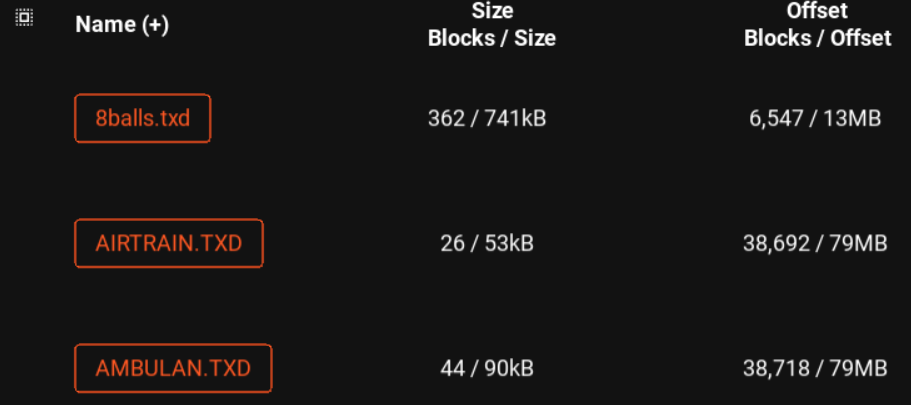Click the Offset column header title
The width and height of the screenshot is (911, 405).
[x=817, y=12]
